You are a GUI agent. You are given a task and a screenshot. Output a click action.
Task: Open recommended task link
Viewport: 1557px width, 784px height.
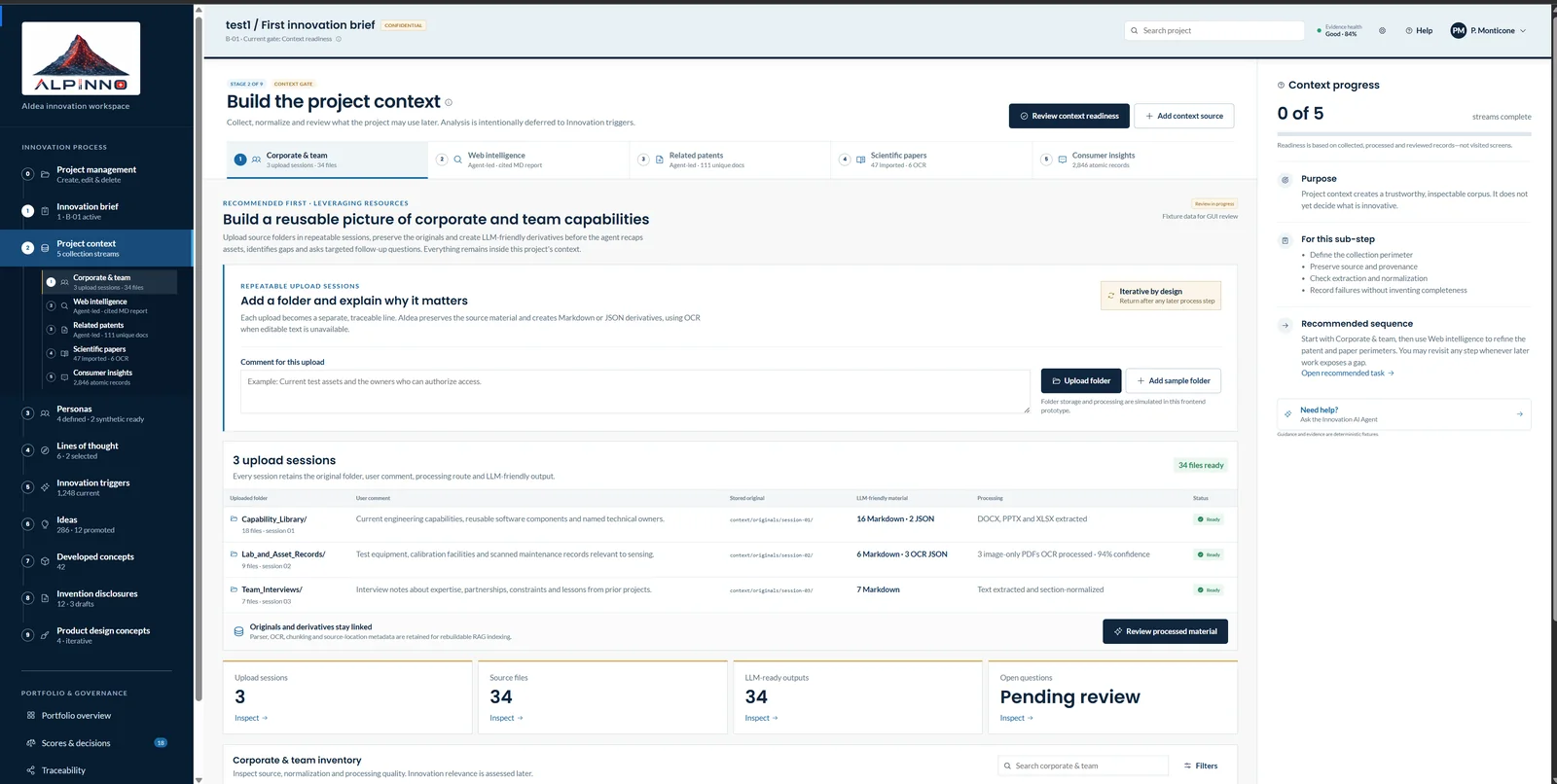tap(1348, 374)
